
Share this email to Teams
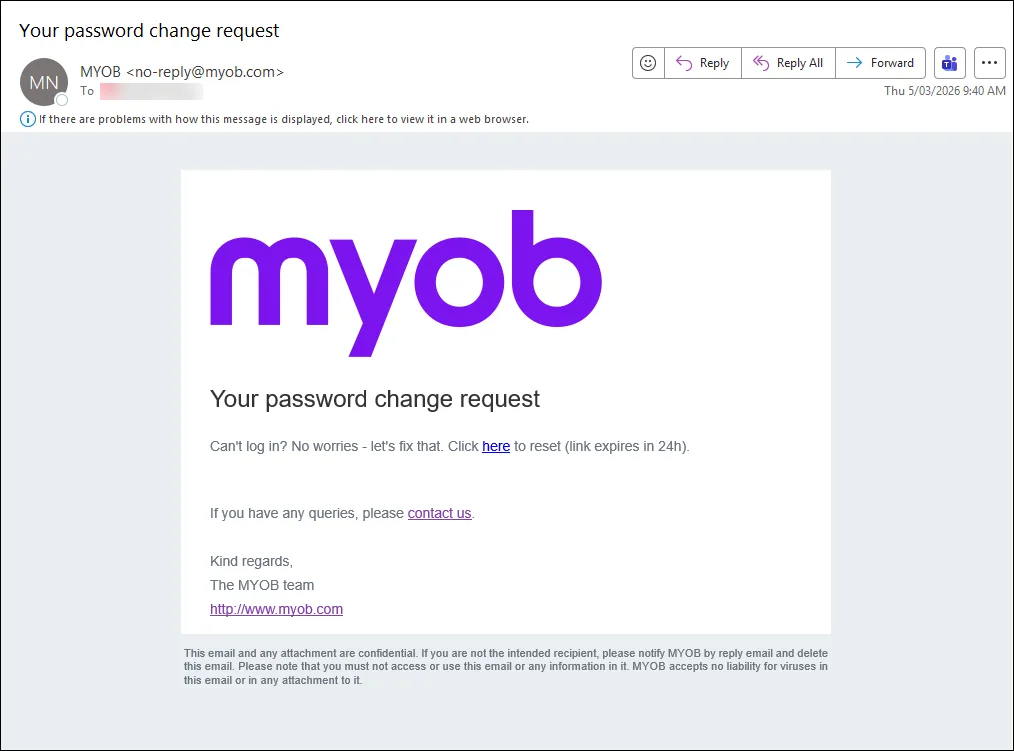pyautogui.click(x=948, y=62)
